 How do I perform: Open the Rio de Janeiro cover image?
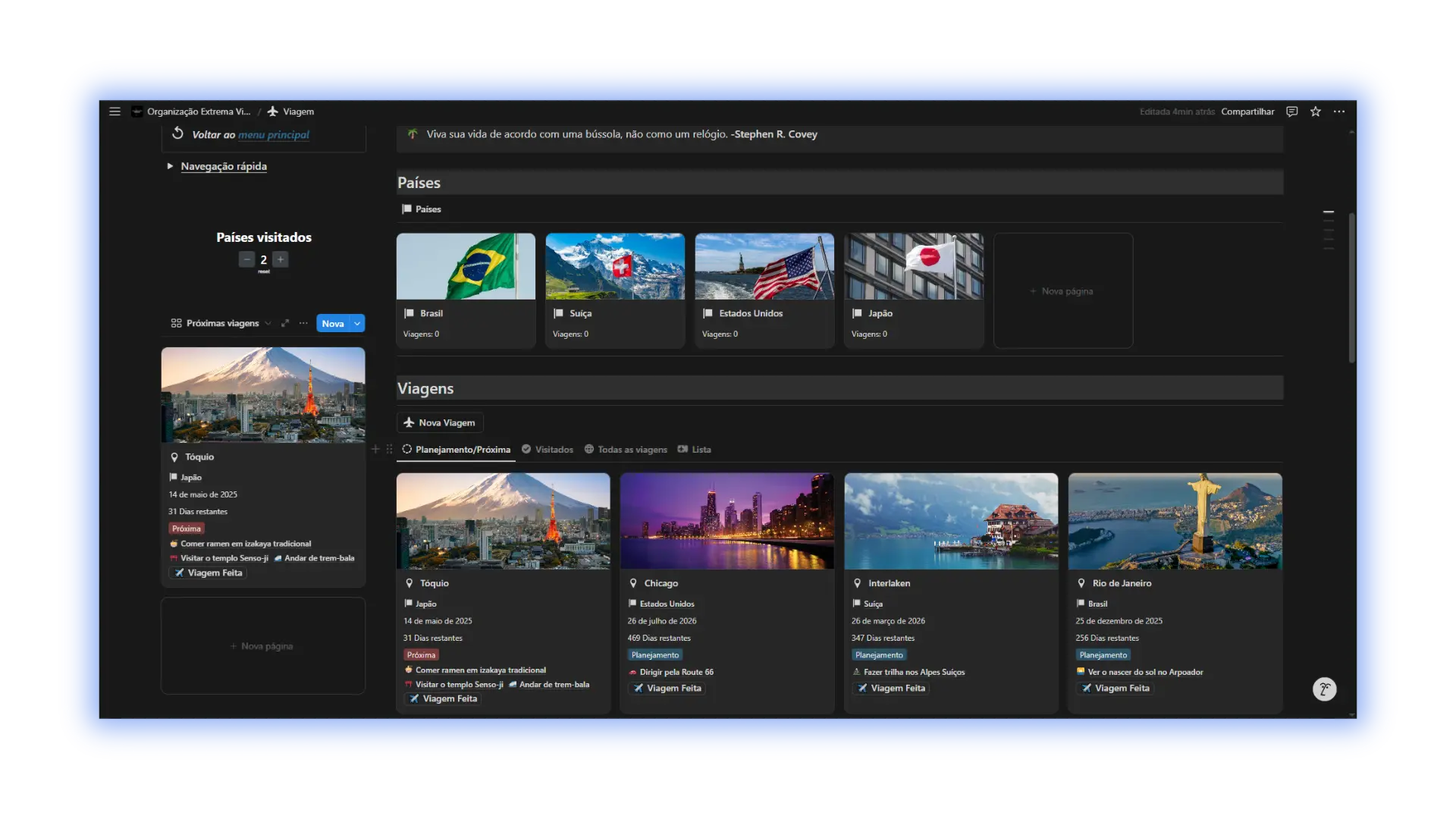click(x=1175, y=521)
